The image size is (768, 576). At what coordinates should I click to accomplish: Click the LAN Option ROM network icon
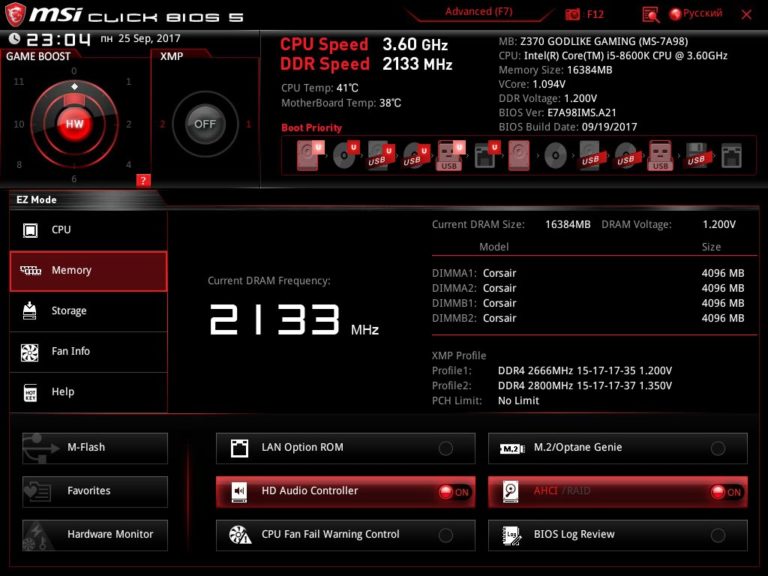pos(239,448)
